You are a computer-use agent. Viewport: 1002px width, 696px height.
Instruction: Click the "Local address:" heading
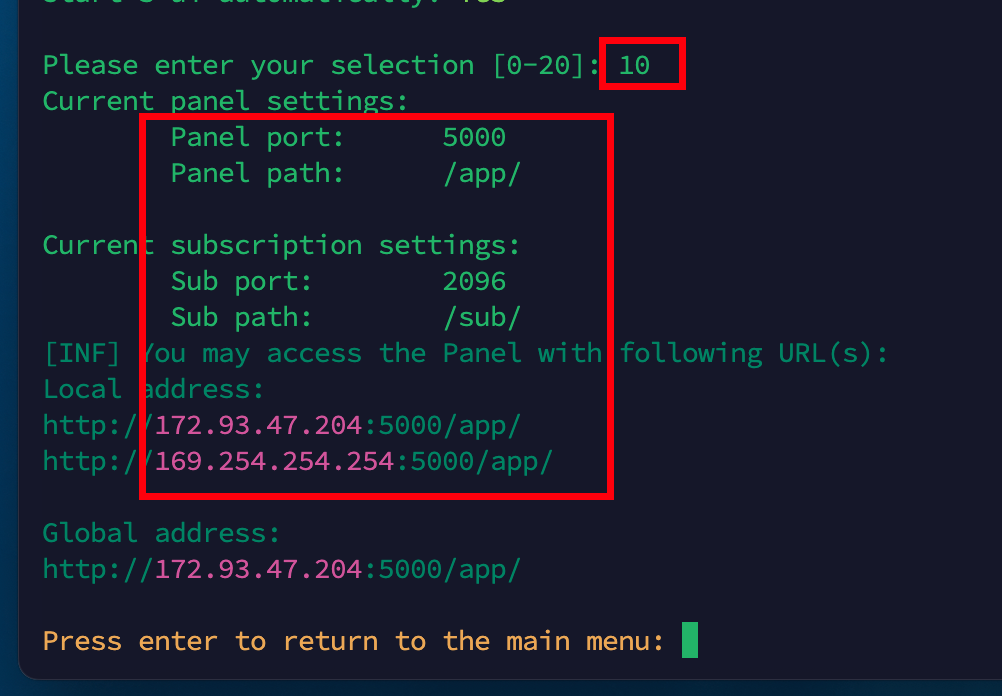153,390
